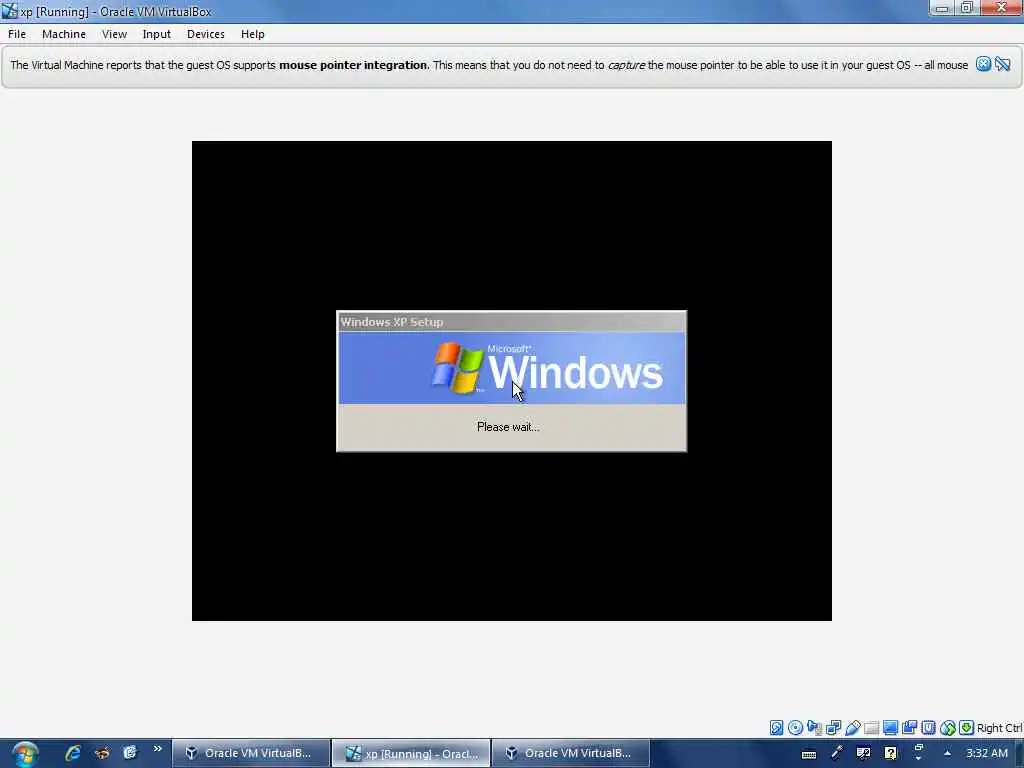Open the Machine menu

tap(64, 34)
